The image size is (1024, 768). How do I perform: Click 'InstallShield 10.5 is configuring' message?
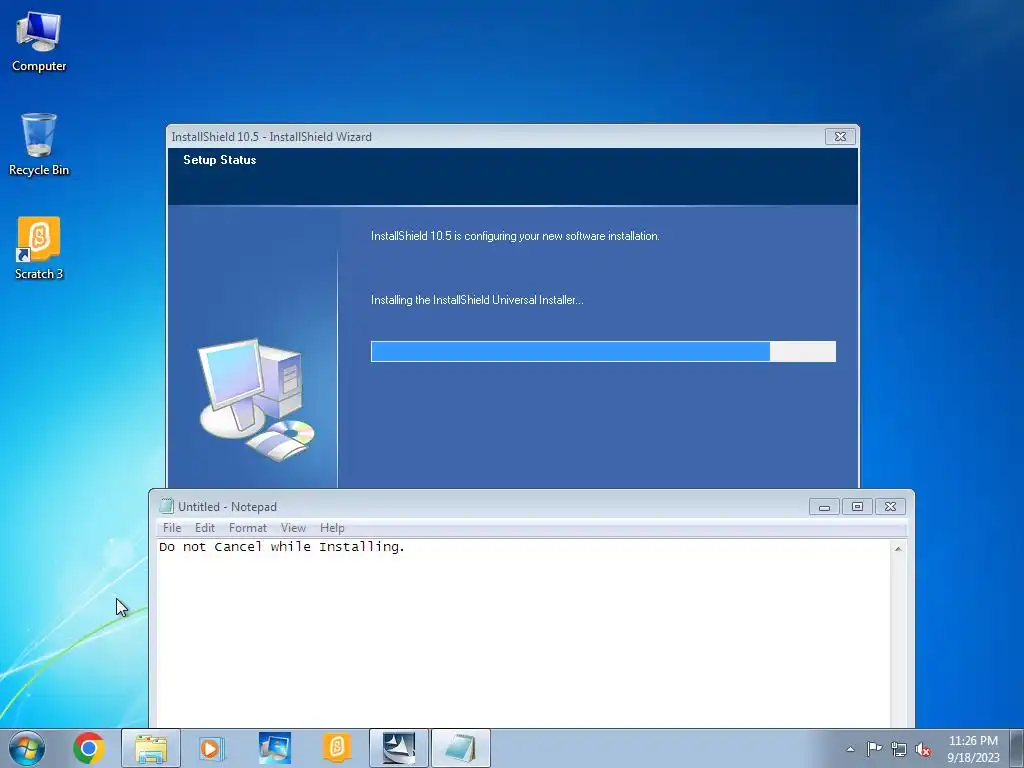(x=515, y=236)
